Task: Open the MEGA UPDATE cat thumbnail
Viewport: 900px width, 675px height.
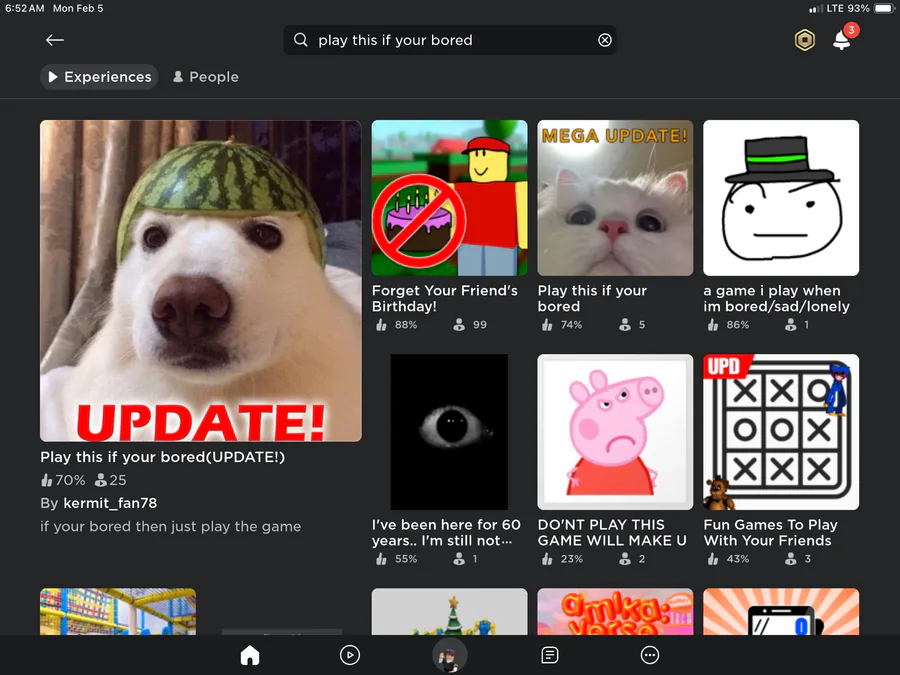Action: pyautogui.click(x=615, y=198)
